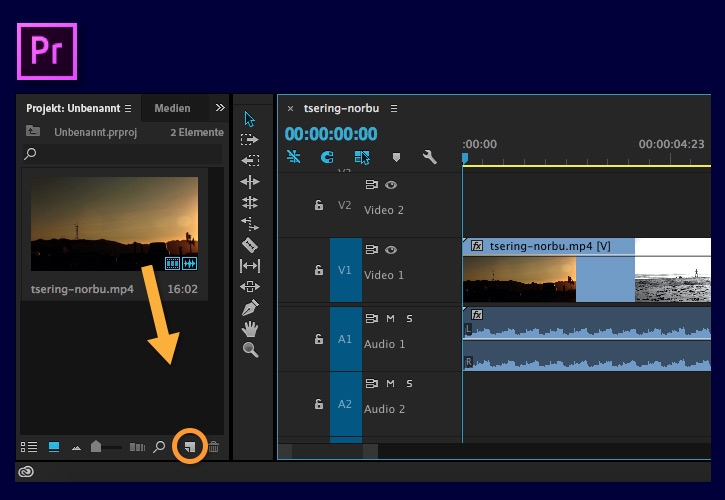
Task: Click the fx badge on the video clip
Action: tap(477, 246)
